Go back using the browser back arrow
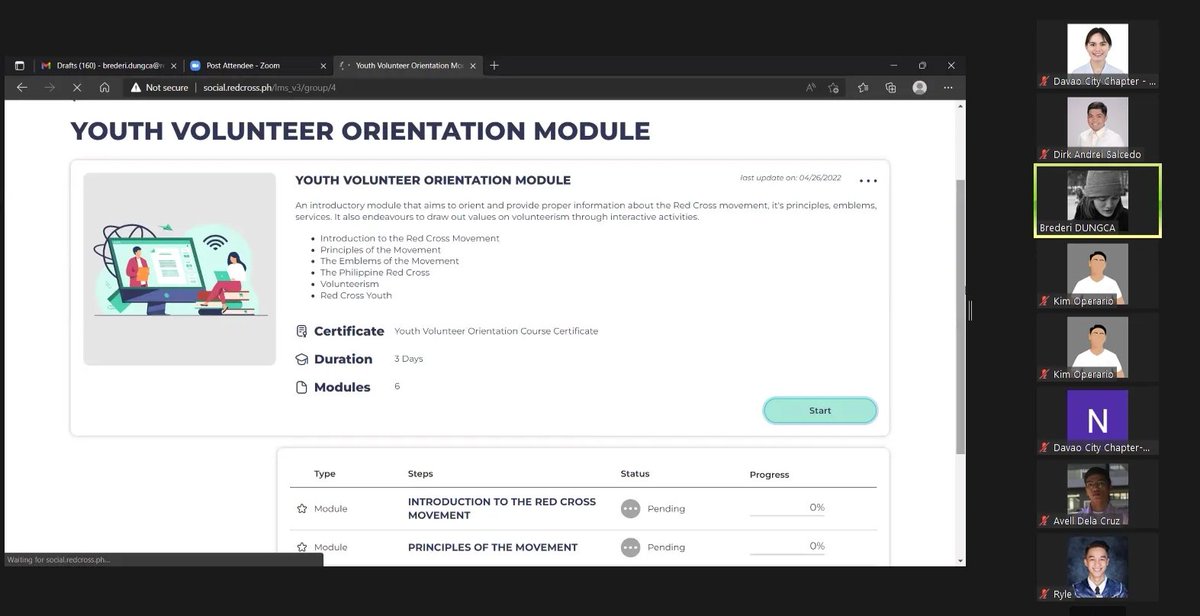Image resolution: width=1200 pixels, height=616 pixels. pos(22,88)
